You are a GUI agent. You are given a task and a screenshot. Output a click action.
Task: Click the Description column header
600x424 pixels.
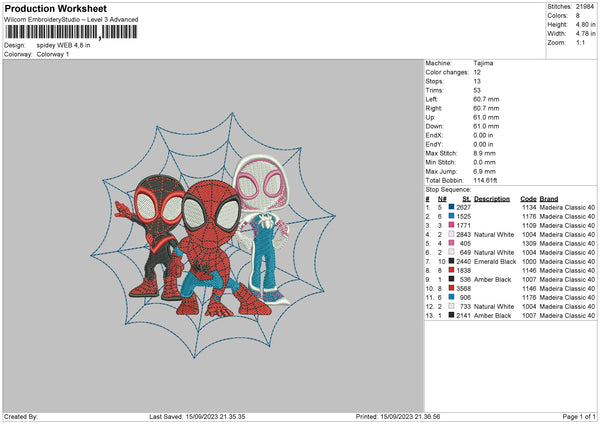(492, 198)
